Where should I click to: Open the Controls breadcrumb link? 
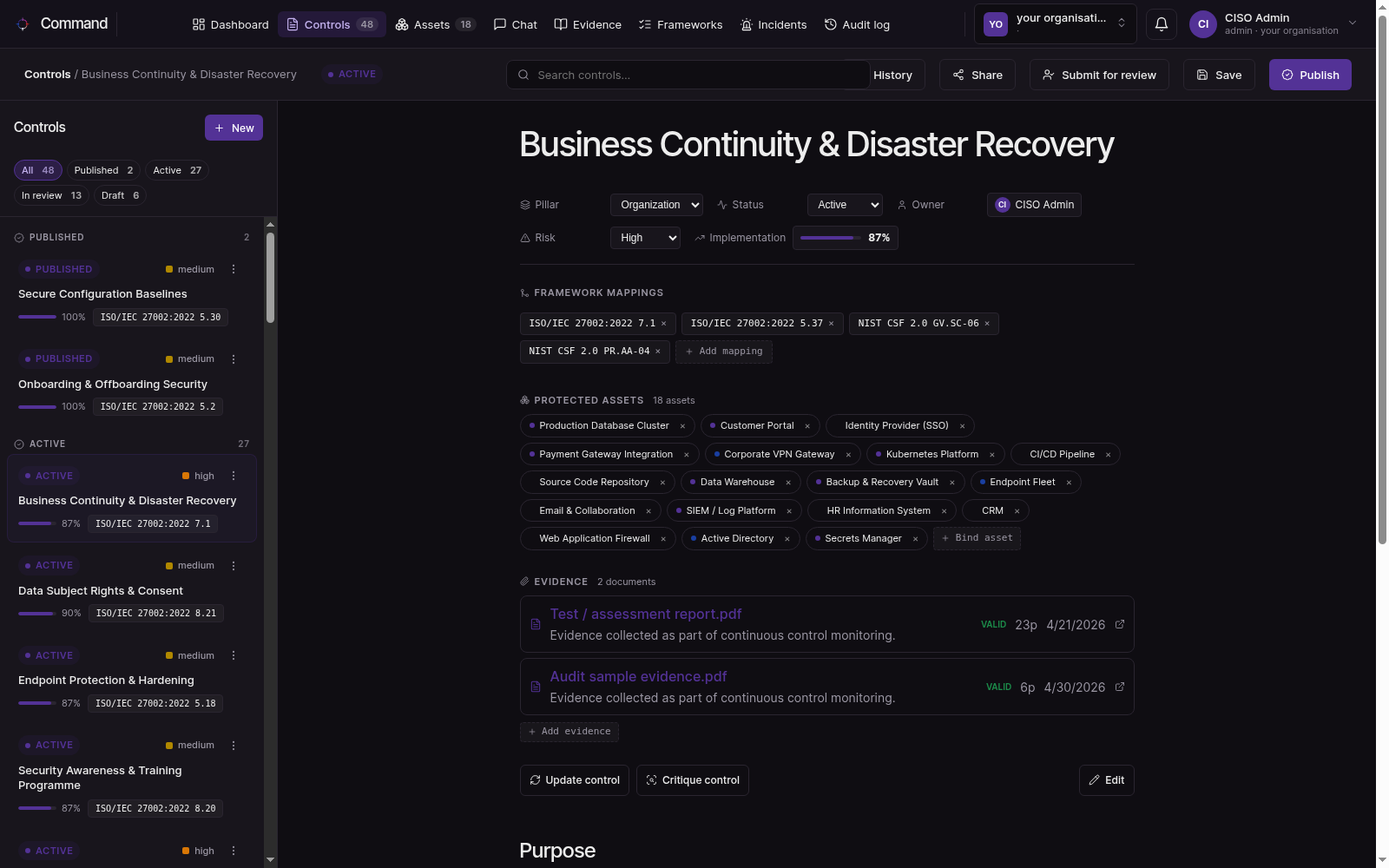(x=48, y=75)
